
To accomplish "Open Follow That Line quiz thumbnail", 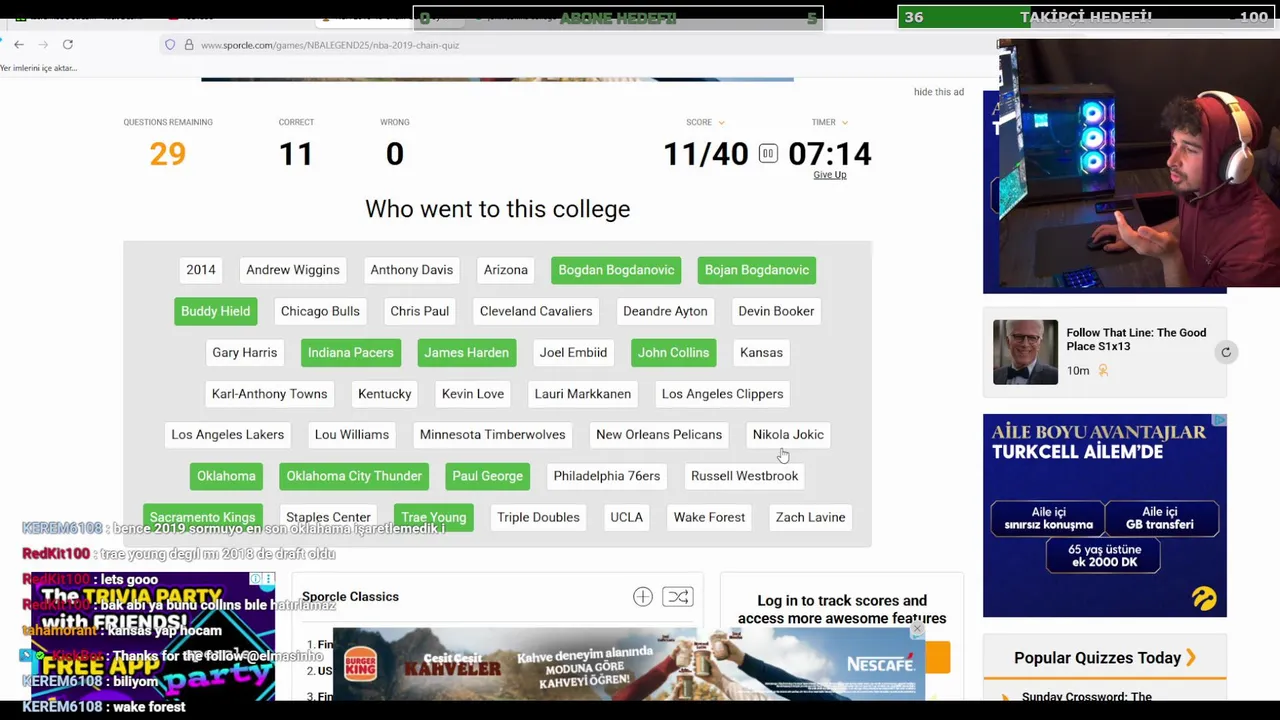I will click(x=1025, y=352).
